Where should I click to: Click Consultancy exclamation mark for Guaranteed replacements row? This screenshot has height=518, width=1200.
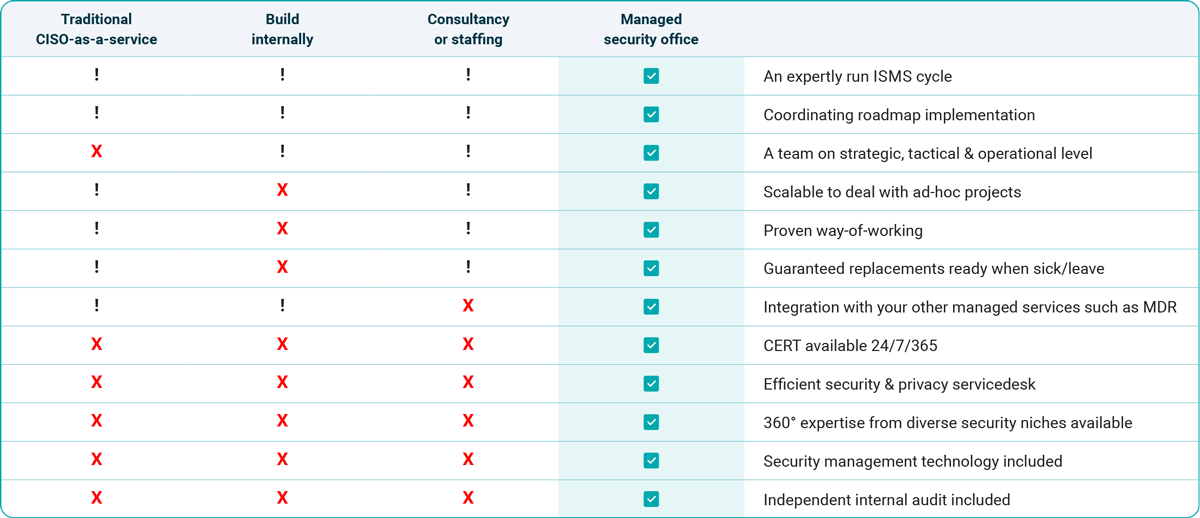pyautogui.click(x=468, y=268)
